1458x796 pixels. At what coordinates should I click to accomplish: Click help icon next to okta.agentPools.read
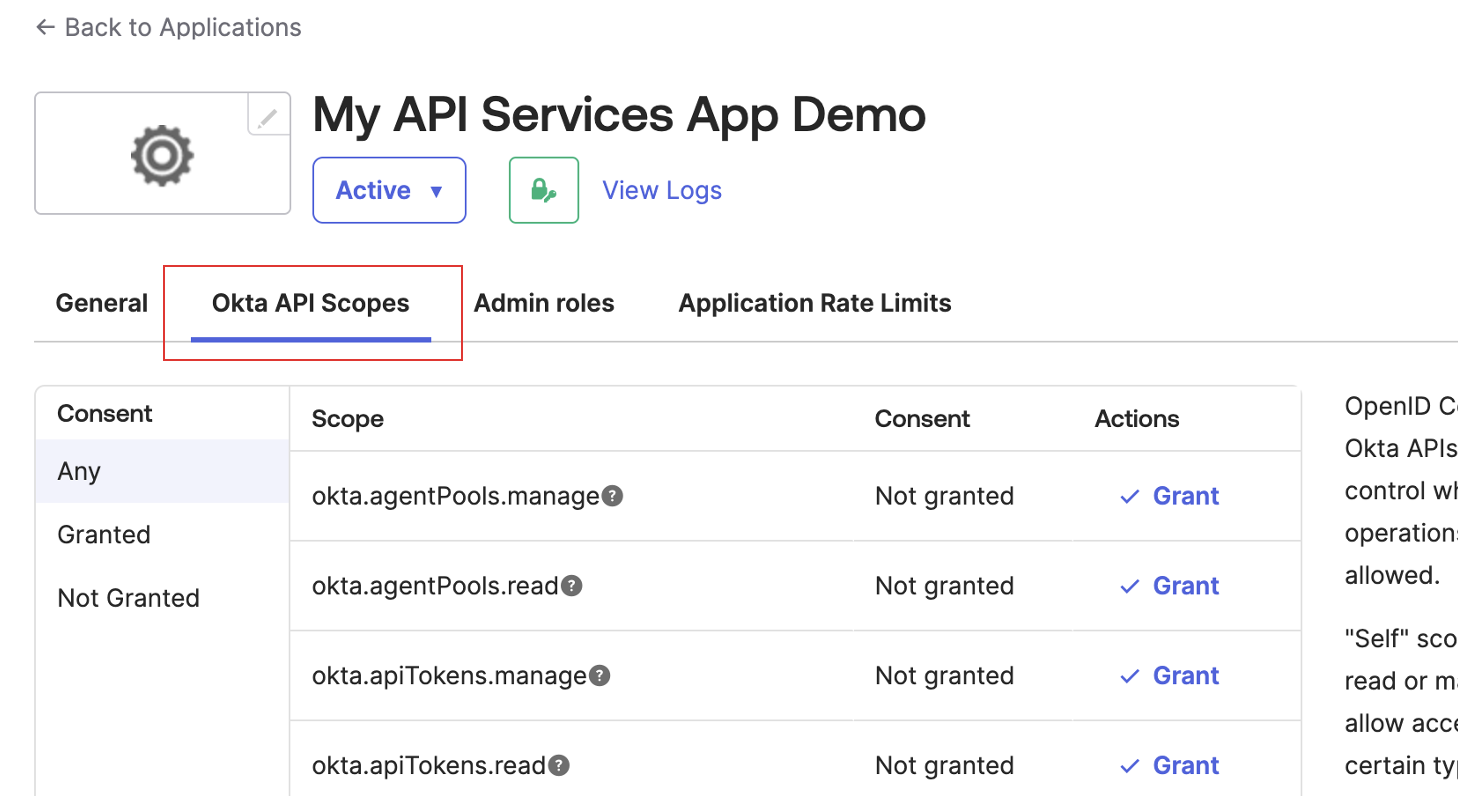572,585
